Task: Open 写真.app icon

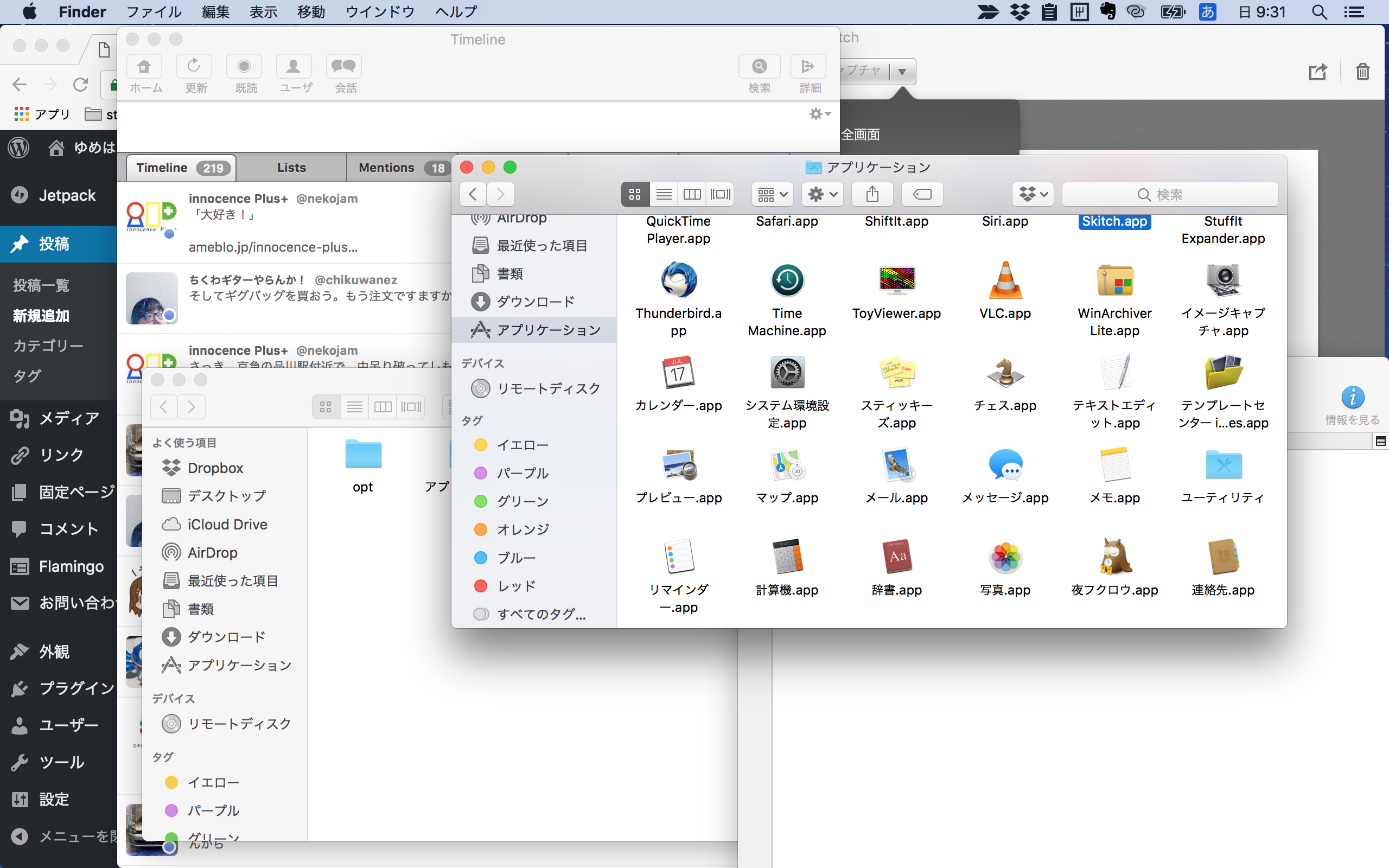Action: [1005, 557]
